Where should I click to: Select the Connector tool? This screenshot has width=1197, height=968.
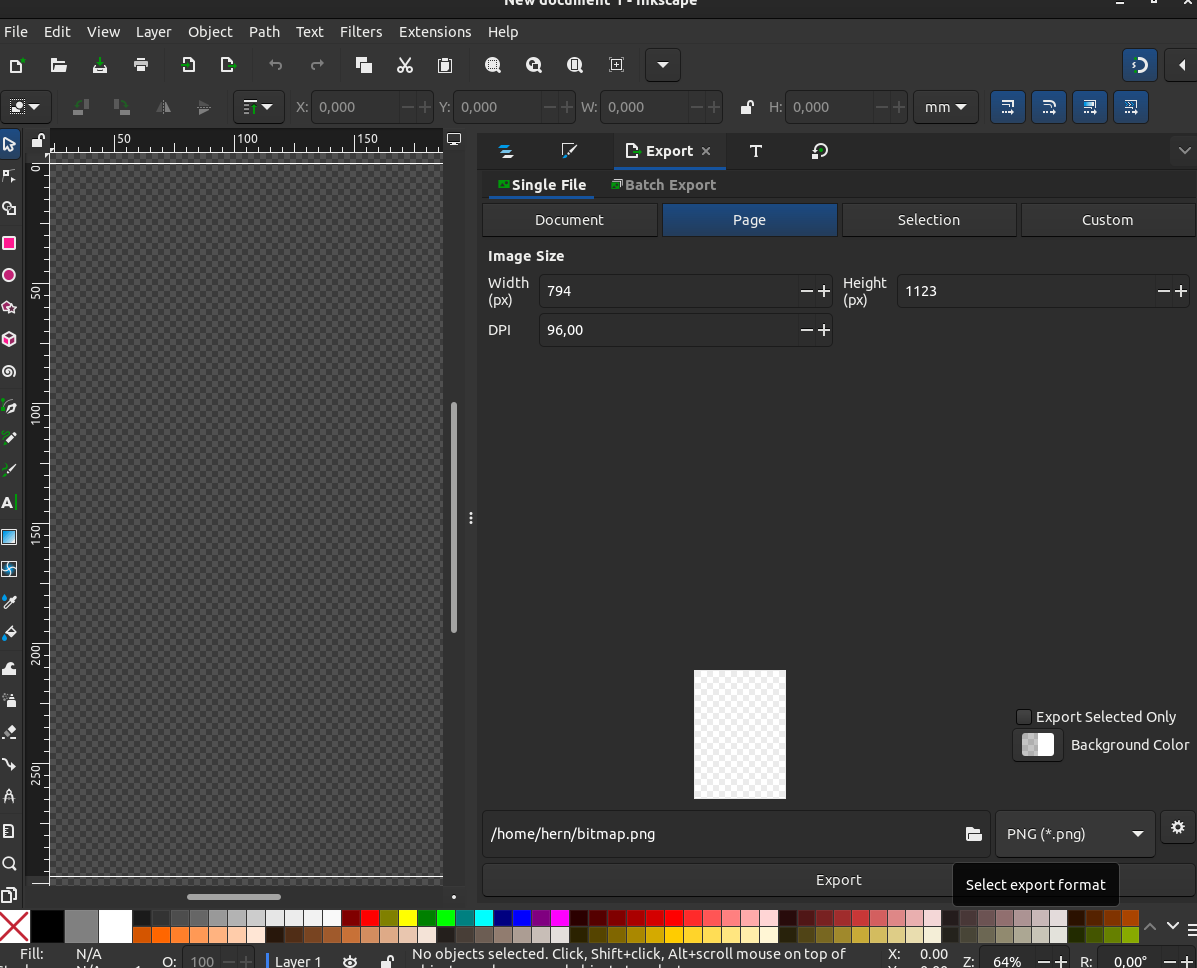click(x=9, y=764)
